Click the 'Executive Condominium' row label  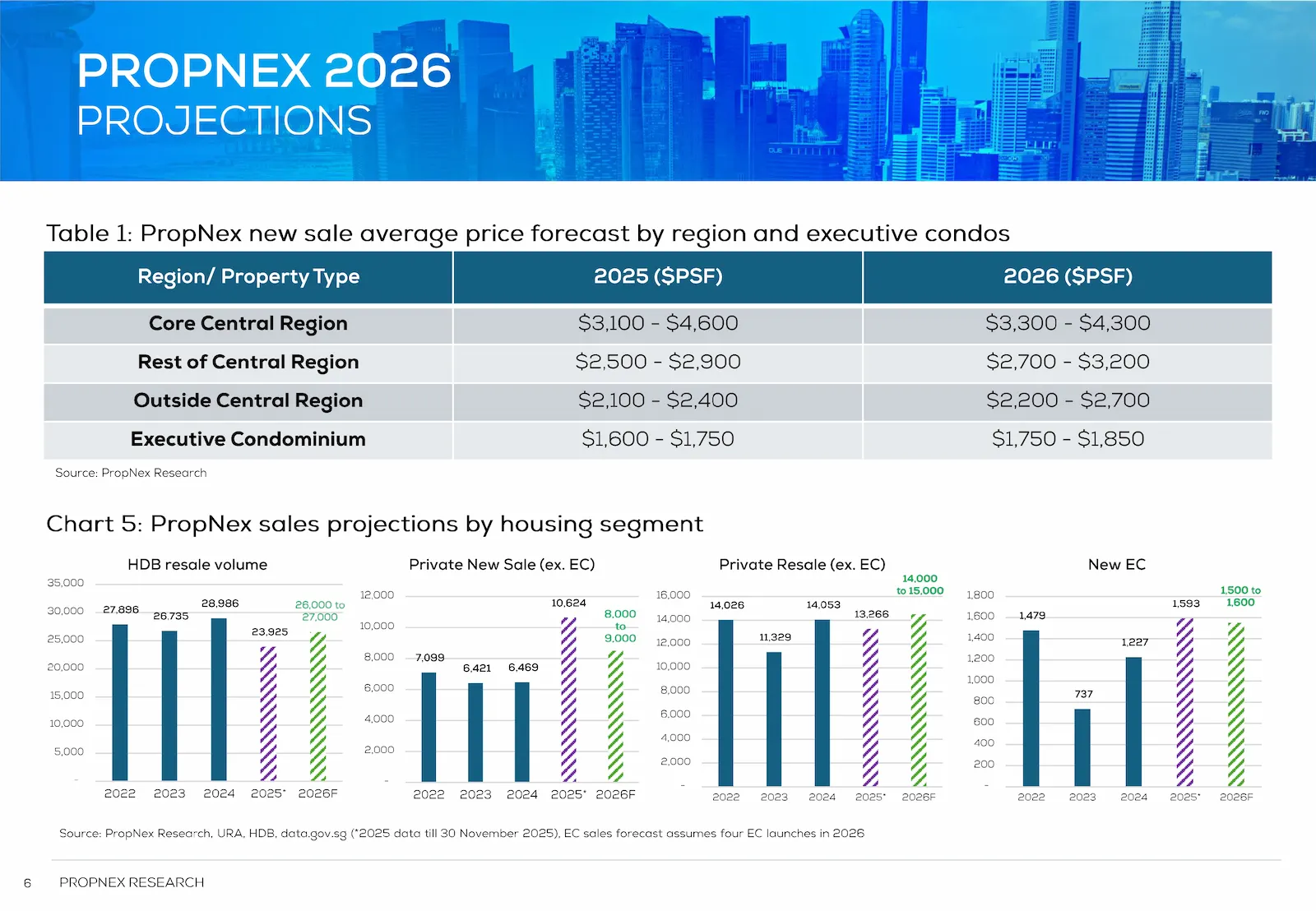coord(248,439)
